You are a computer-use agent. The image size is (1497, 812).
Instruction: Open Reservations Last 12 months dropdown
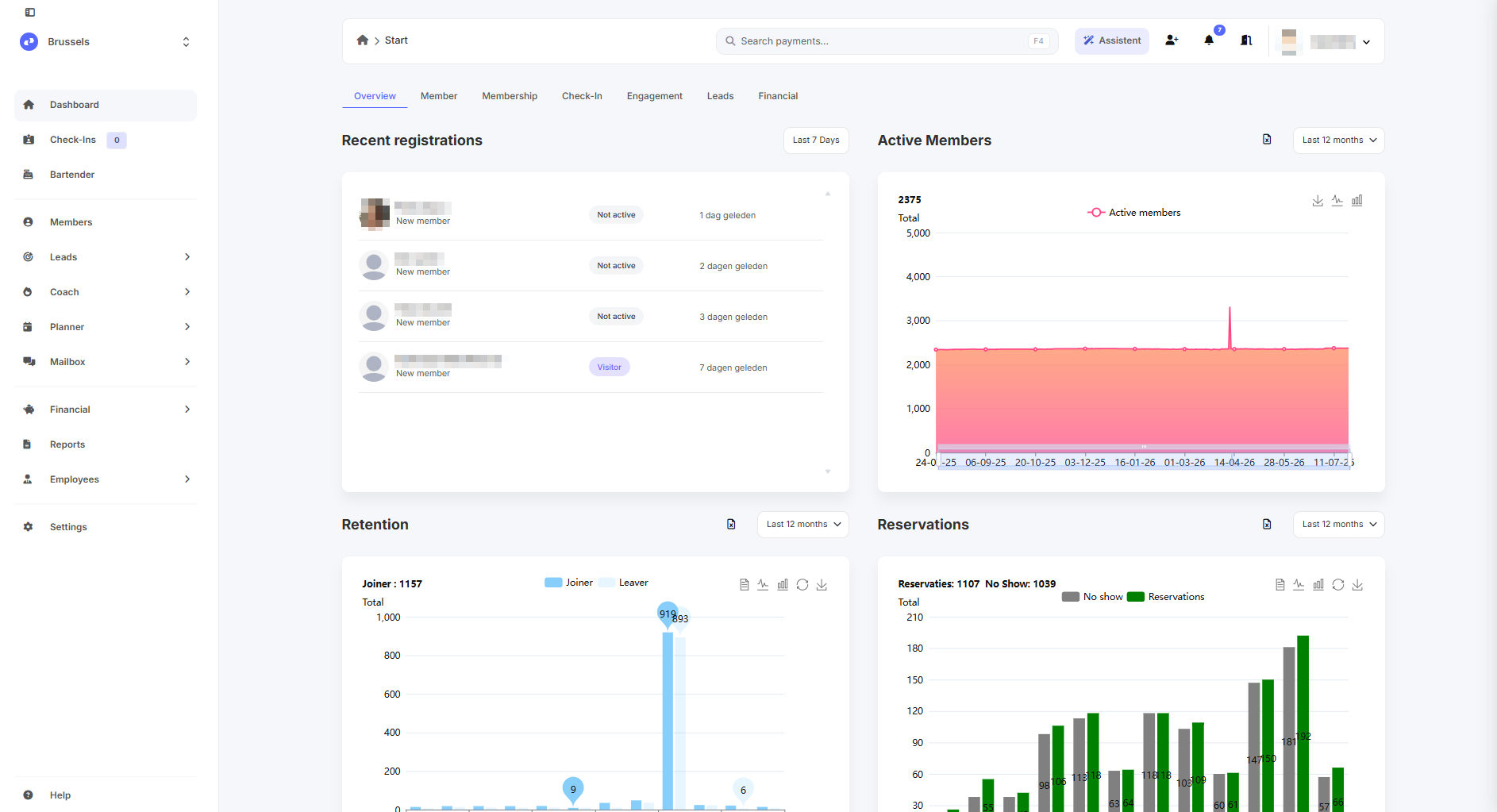tap(1338, 525)
